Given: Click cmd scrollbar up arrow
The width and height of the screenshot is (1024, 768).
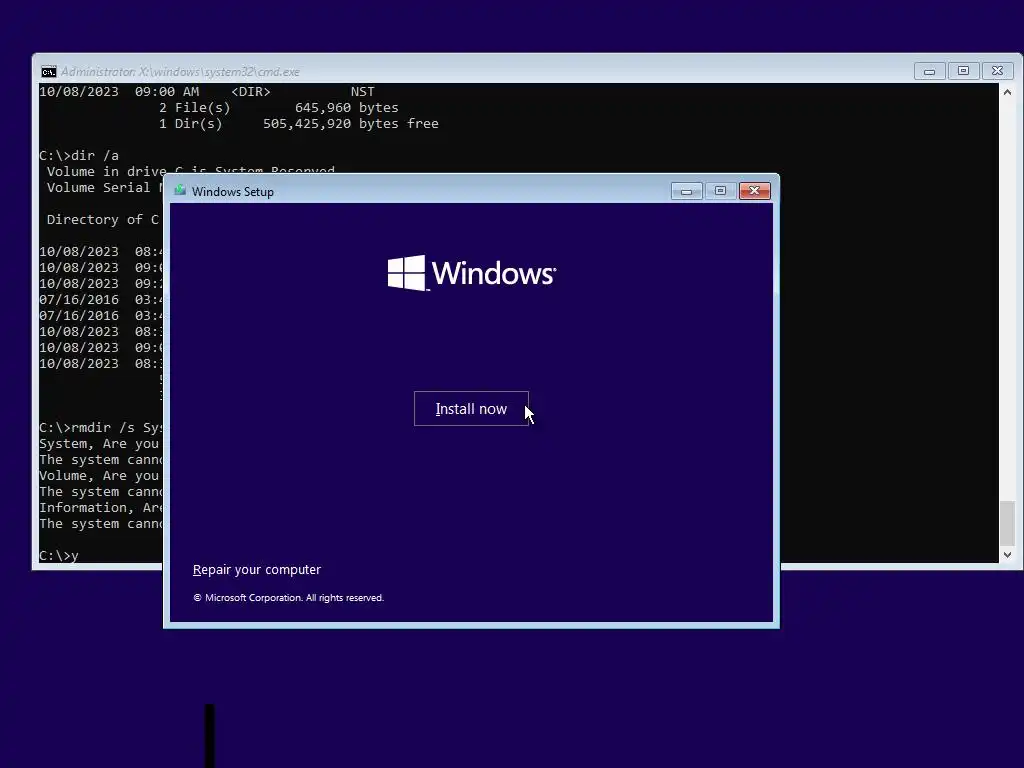Looking at the screenshot, I should point(1007,92).
